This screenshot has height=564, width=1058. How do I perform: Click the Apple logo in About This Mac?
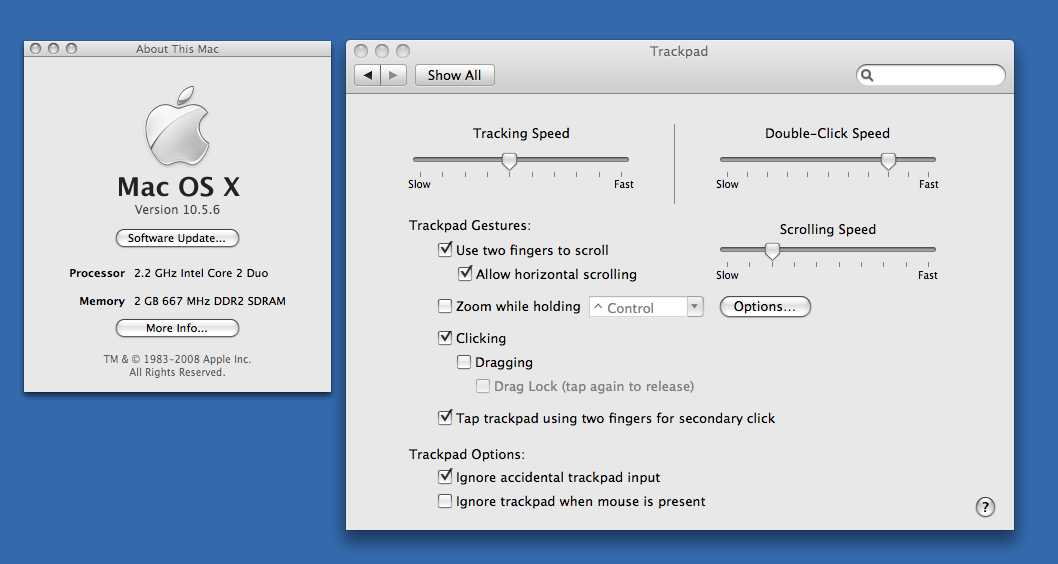point(177,125)
